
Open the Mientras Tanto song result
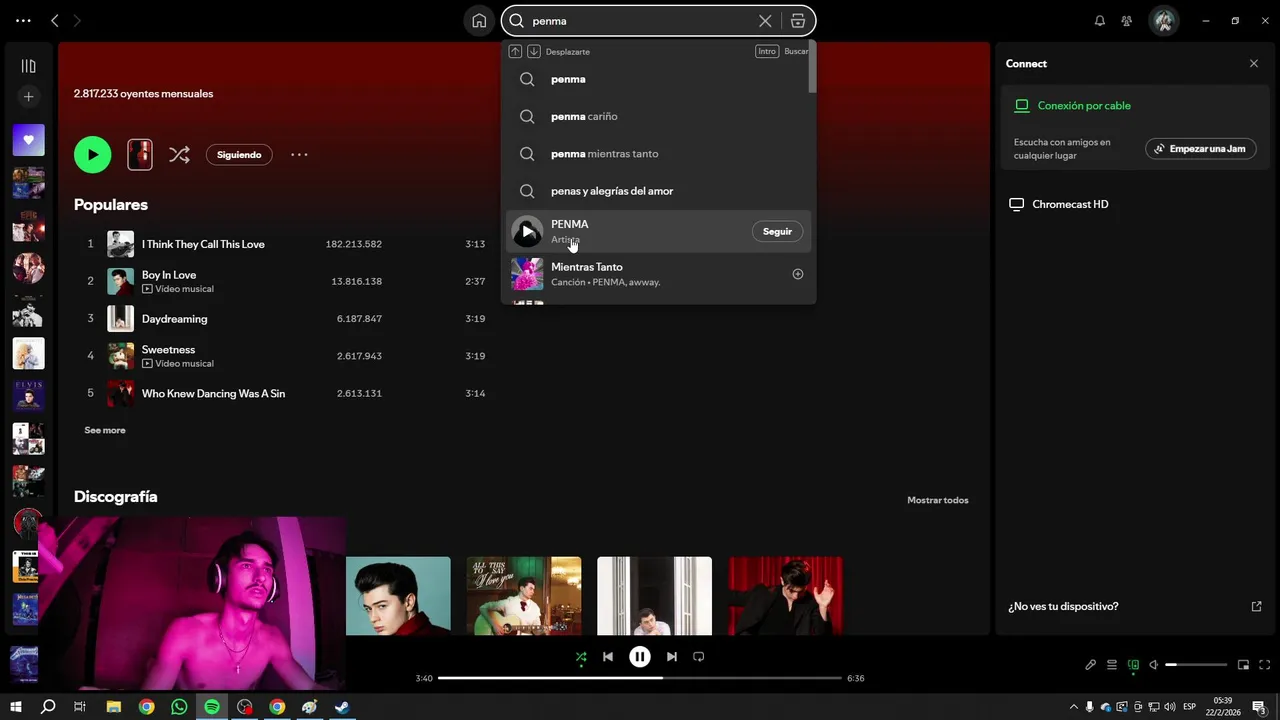pyautogui.click(x=658, y=274)
